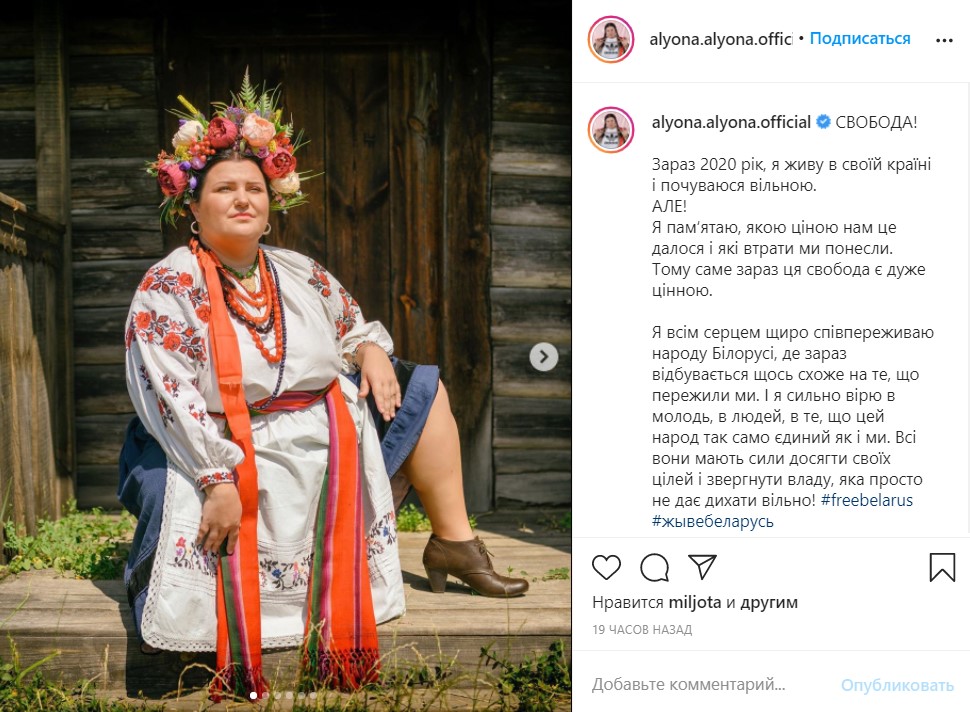Select the second carousel dot indicator
The image size is (970, 712).
pos(265,696)
